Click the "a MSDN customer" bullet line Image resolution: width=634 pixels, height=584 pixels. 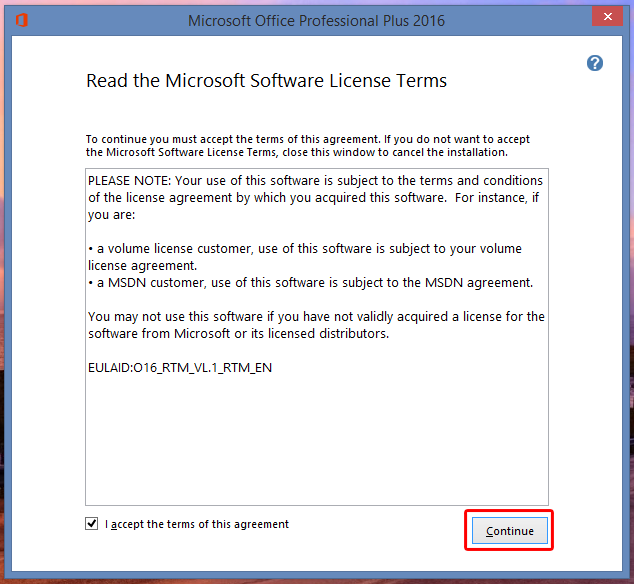point(311,283)
